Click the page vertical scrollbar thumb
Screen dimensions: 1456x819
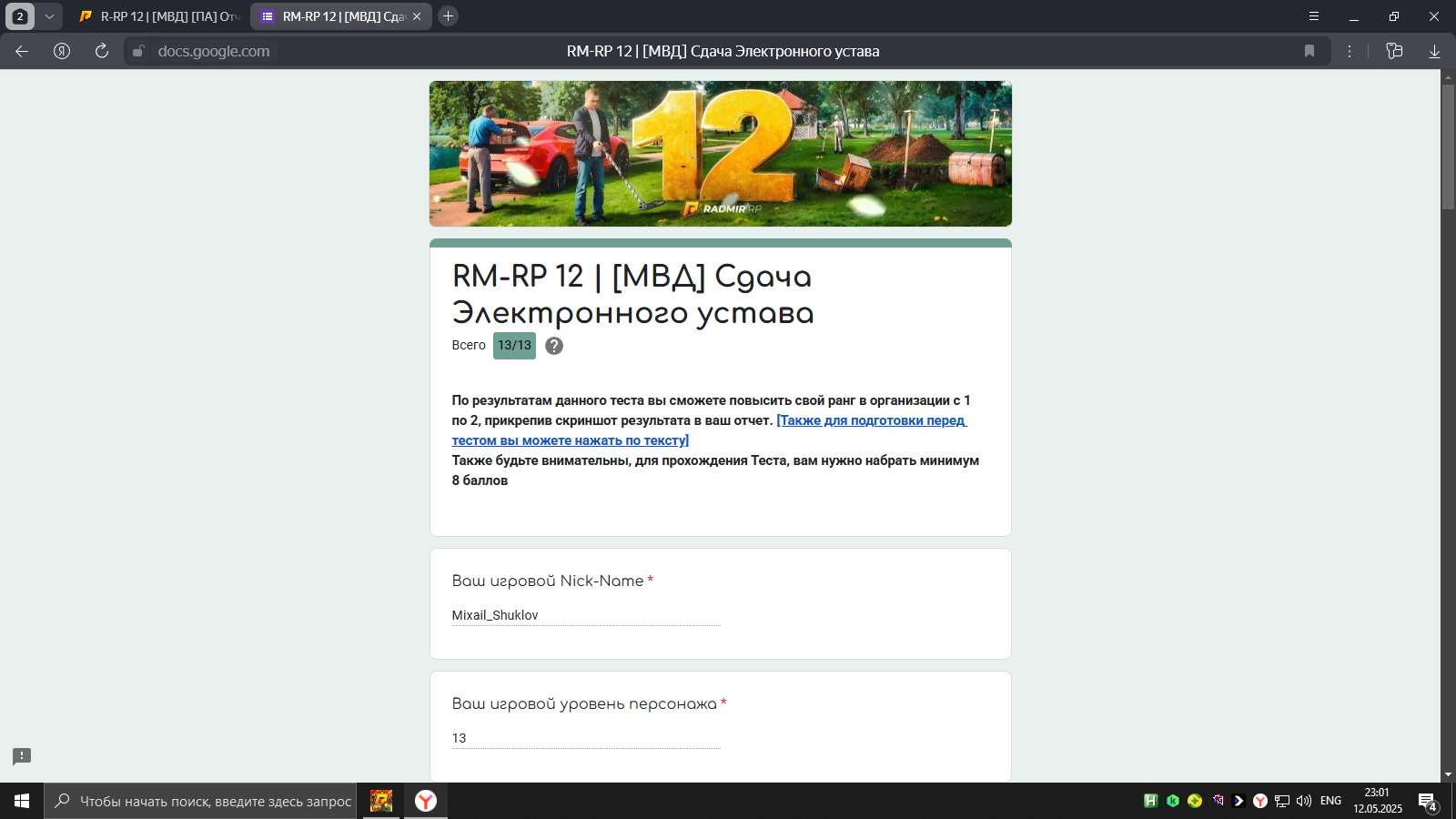click(1448, 147)
